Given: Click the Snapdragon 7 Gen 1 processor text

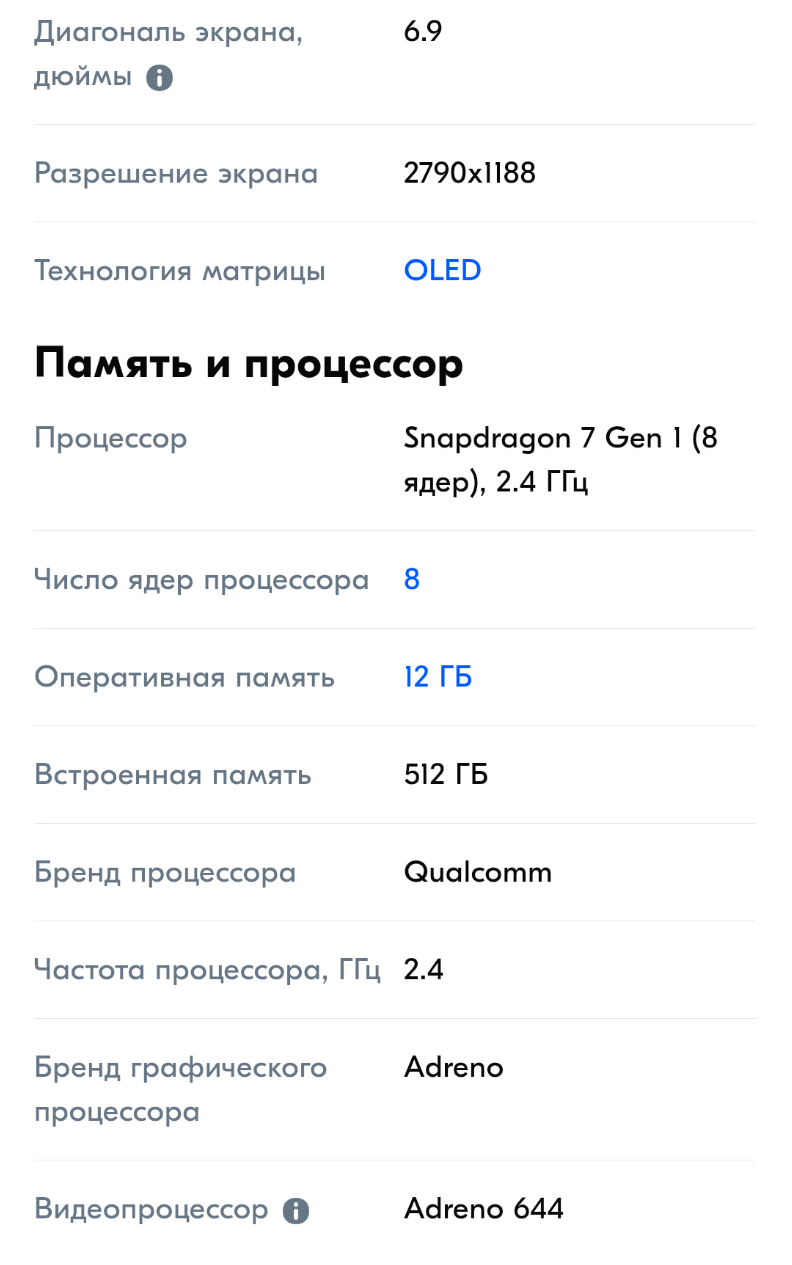Looking at the screenshot, I should click(x=560, y=460).
